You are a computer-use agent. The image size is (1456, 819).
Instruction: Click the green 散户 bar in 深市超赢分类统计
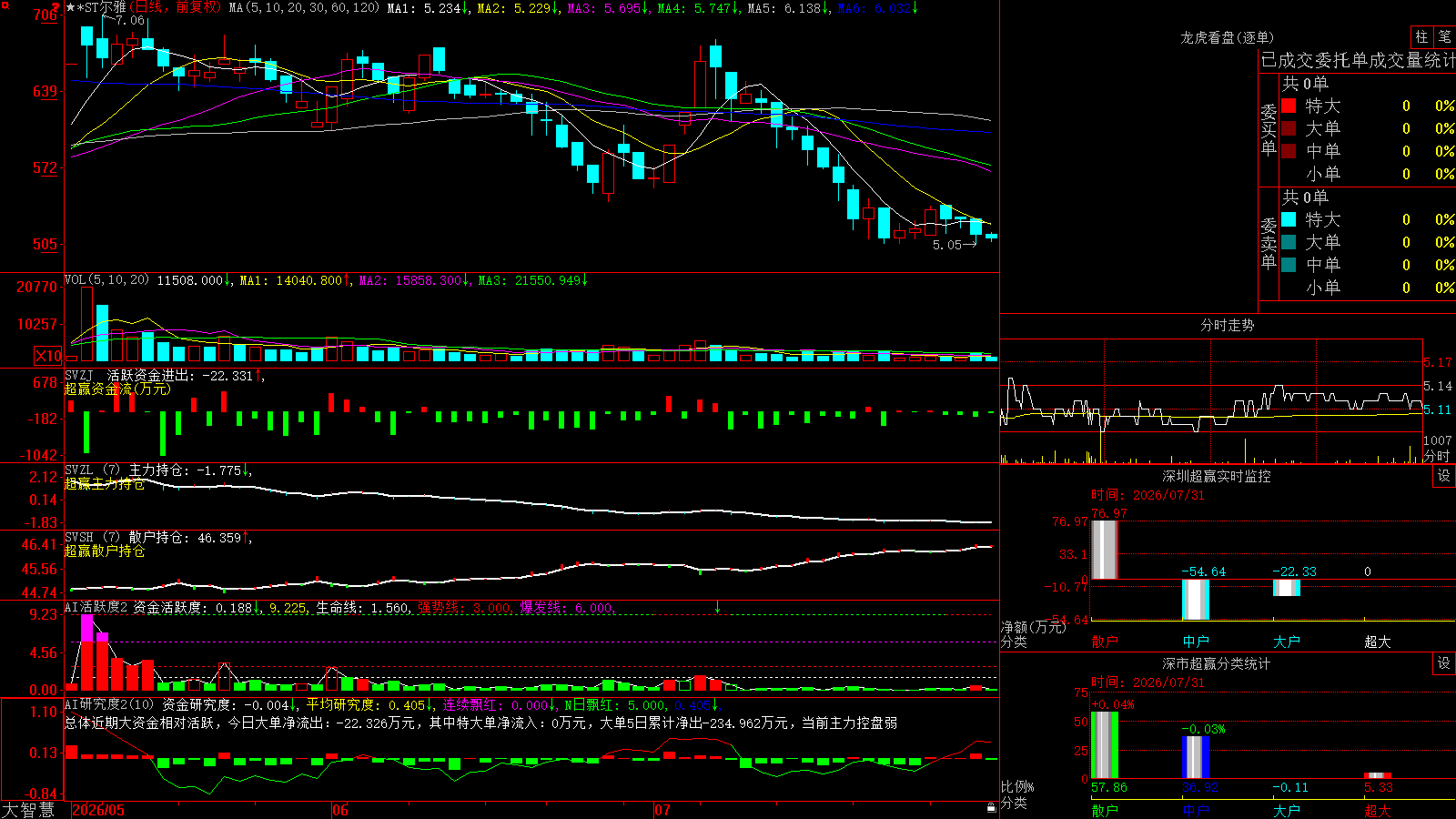click(1105, 745)
